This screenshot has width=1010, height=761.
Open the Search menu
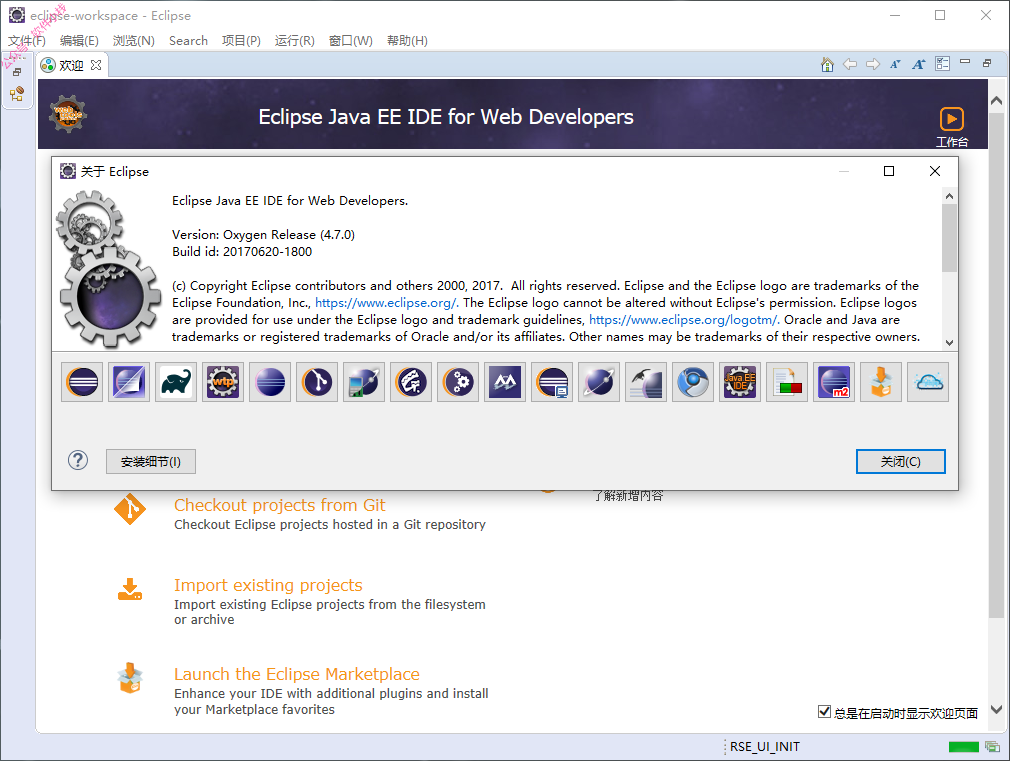(x=188, y=41)
